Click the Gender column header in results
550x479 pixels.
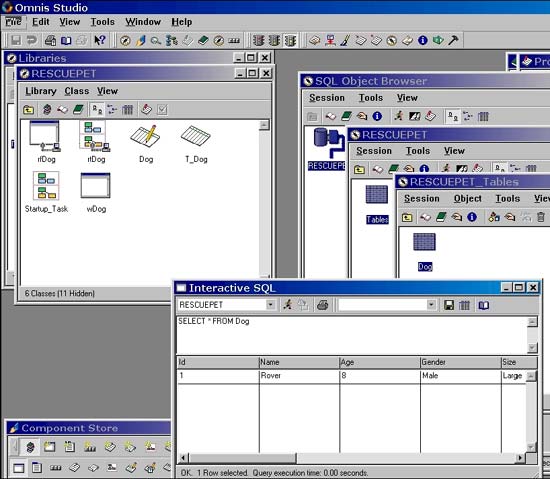pos(461,362)
